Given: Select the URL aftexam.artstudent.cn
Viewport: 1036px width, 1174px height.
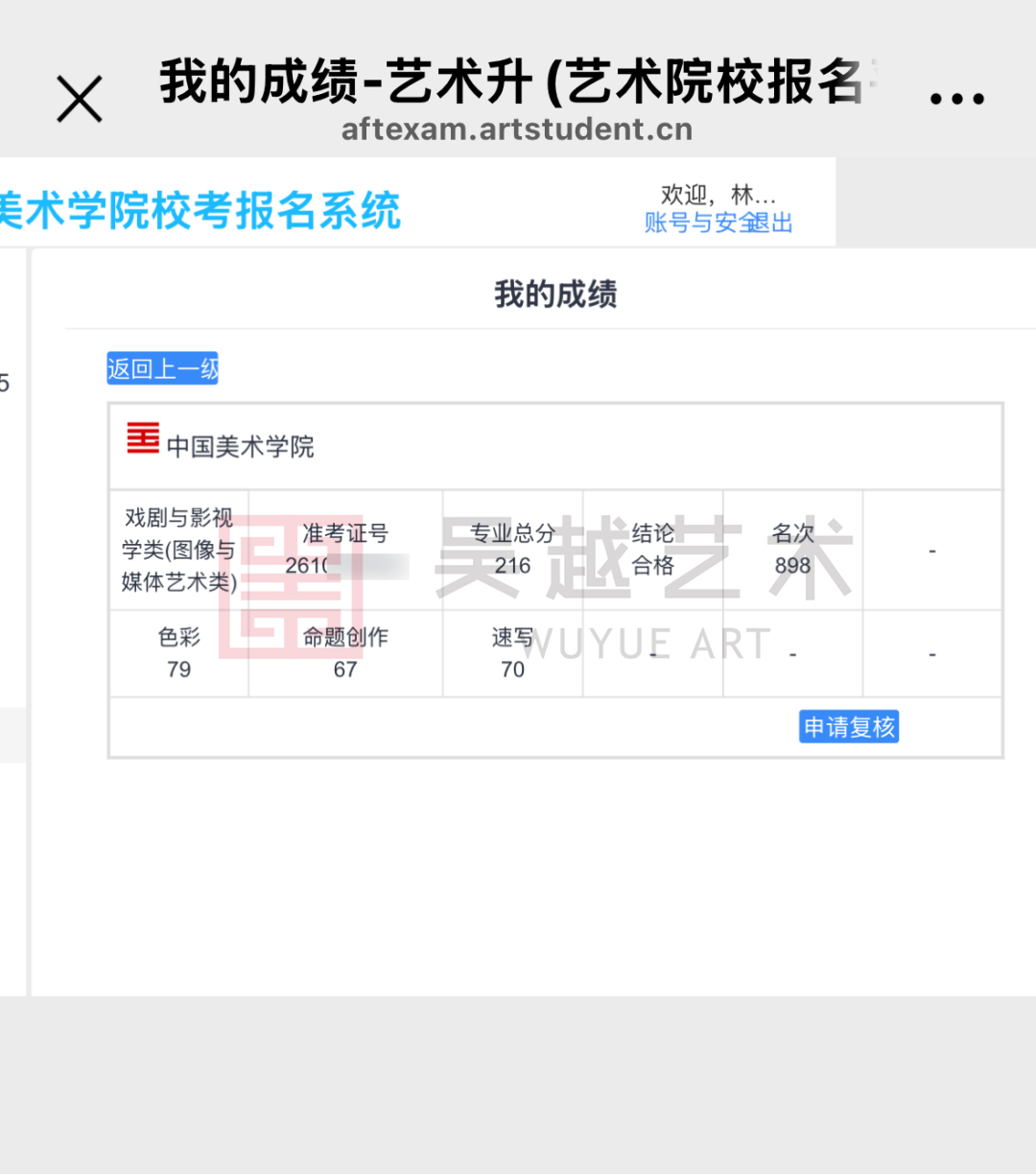Looking at the screenshot, I should point(517,129).
